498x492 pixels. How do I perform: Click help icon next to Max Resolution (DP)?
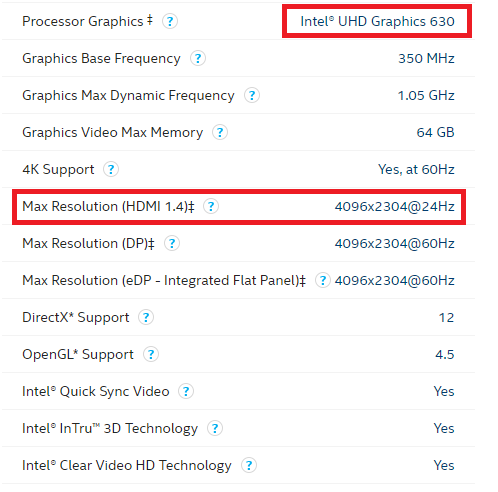172,244
